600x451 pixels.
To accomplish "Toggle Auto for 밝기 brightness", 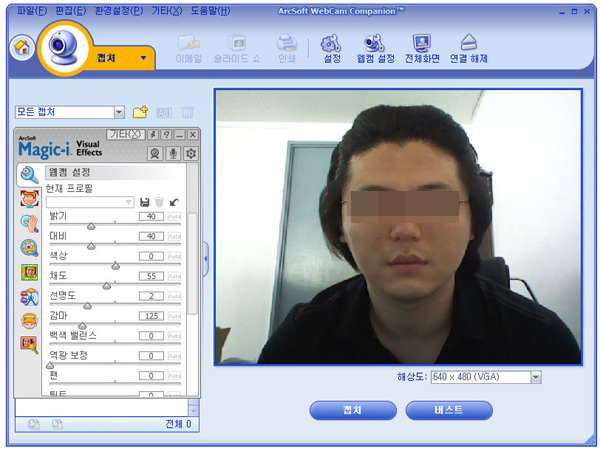I will pos(174,217).
